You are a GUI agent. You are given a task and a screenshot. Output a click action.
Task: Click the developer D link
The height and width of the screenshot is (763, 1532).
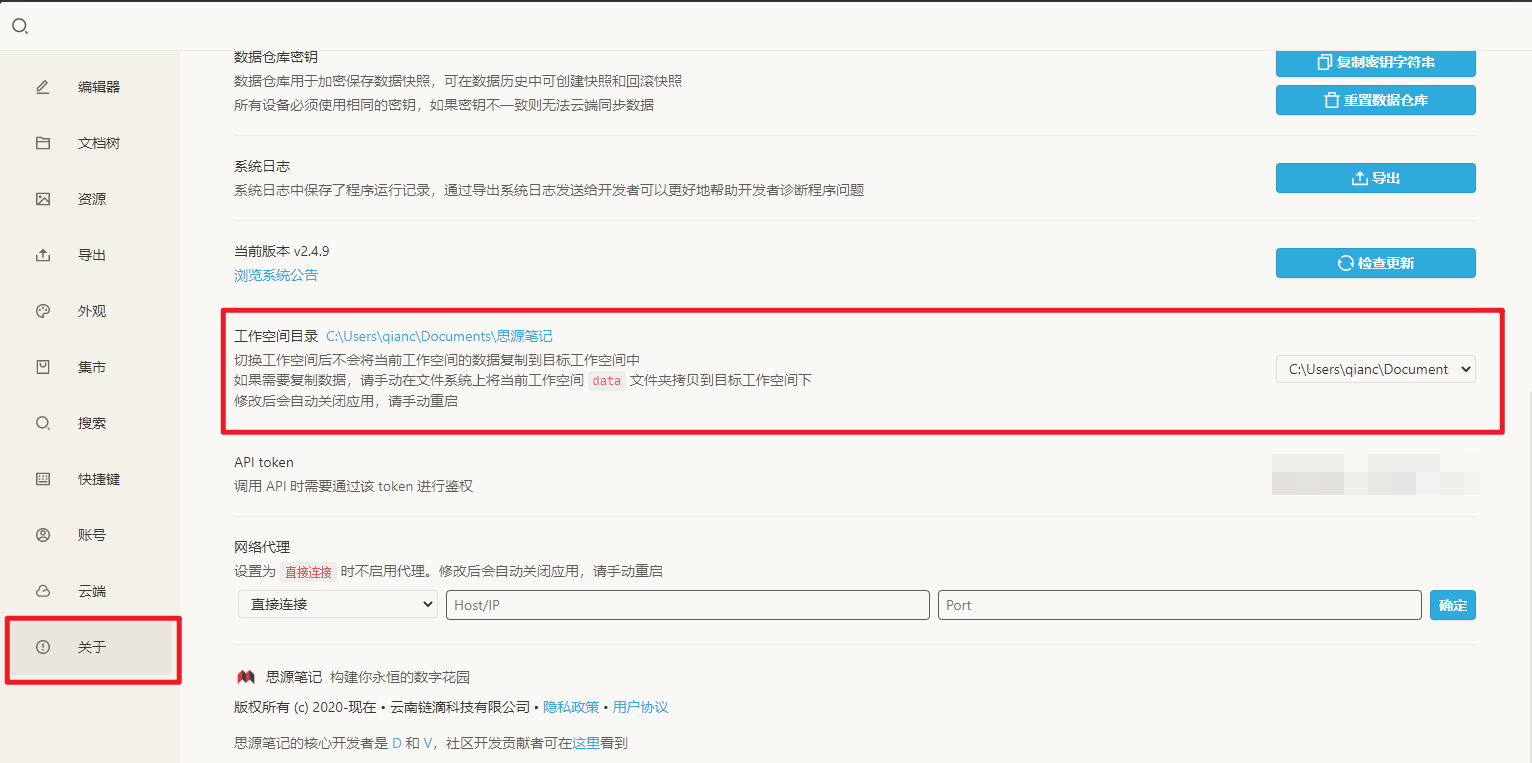tap(396, 743)
